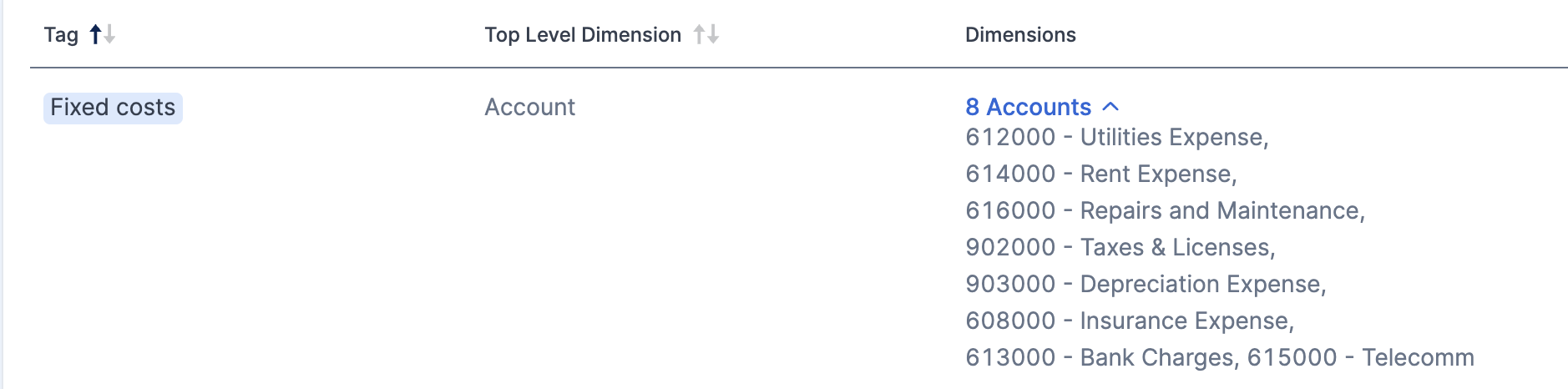Image resolution: width=1568 pixels, height=389 pixels.
Task: Click the ascending up-arrow beside Tag header
Action: 95,34
